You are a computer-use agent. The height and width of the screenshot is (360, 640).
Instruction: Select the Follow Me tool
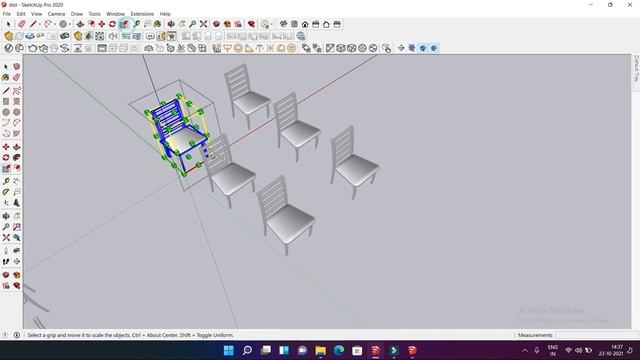tap(16, 158)
